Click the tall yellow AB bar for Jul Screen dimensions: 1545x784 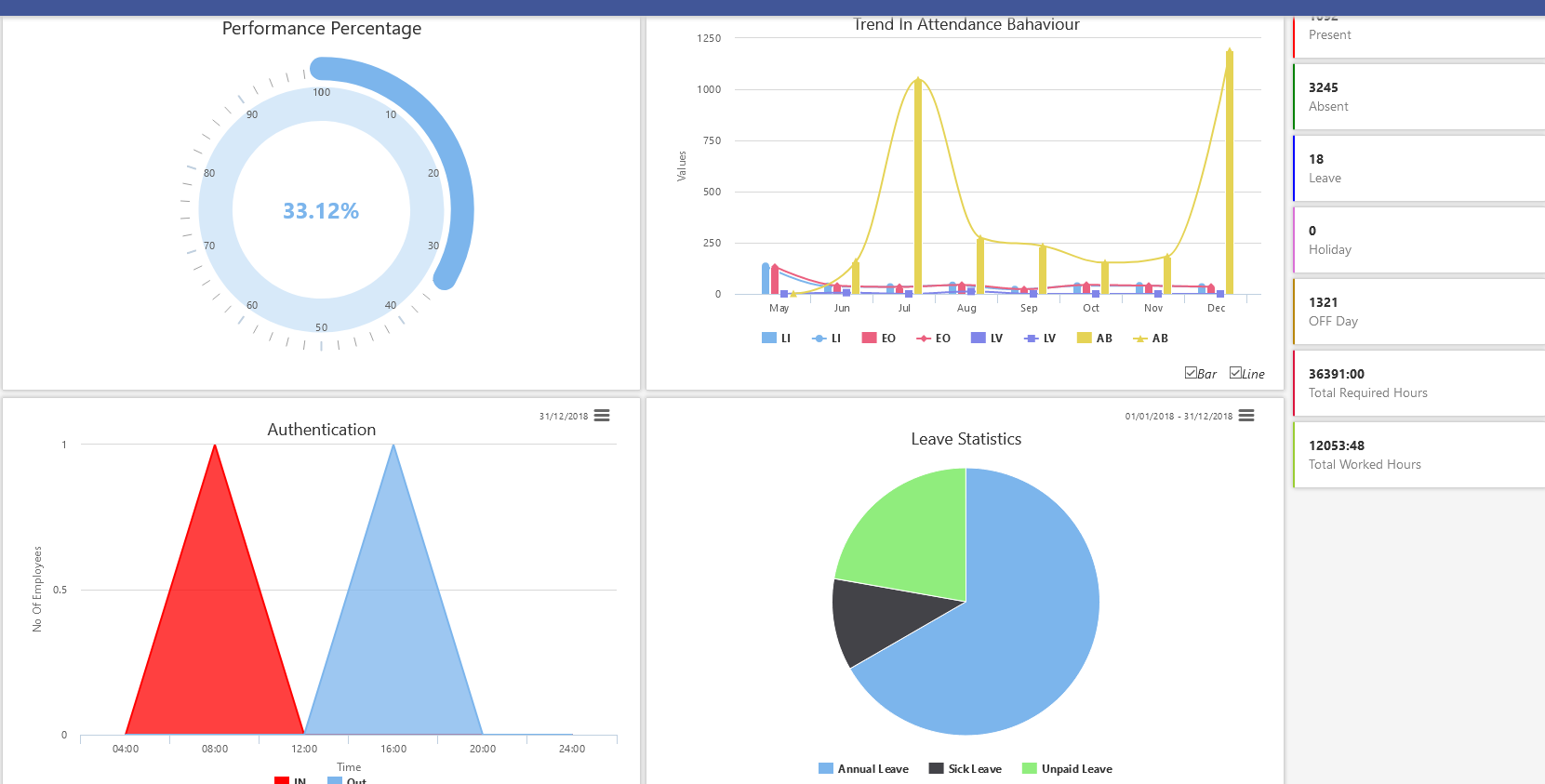click(x=918, y=186)
